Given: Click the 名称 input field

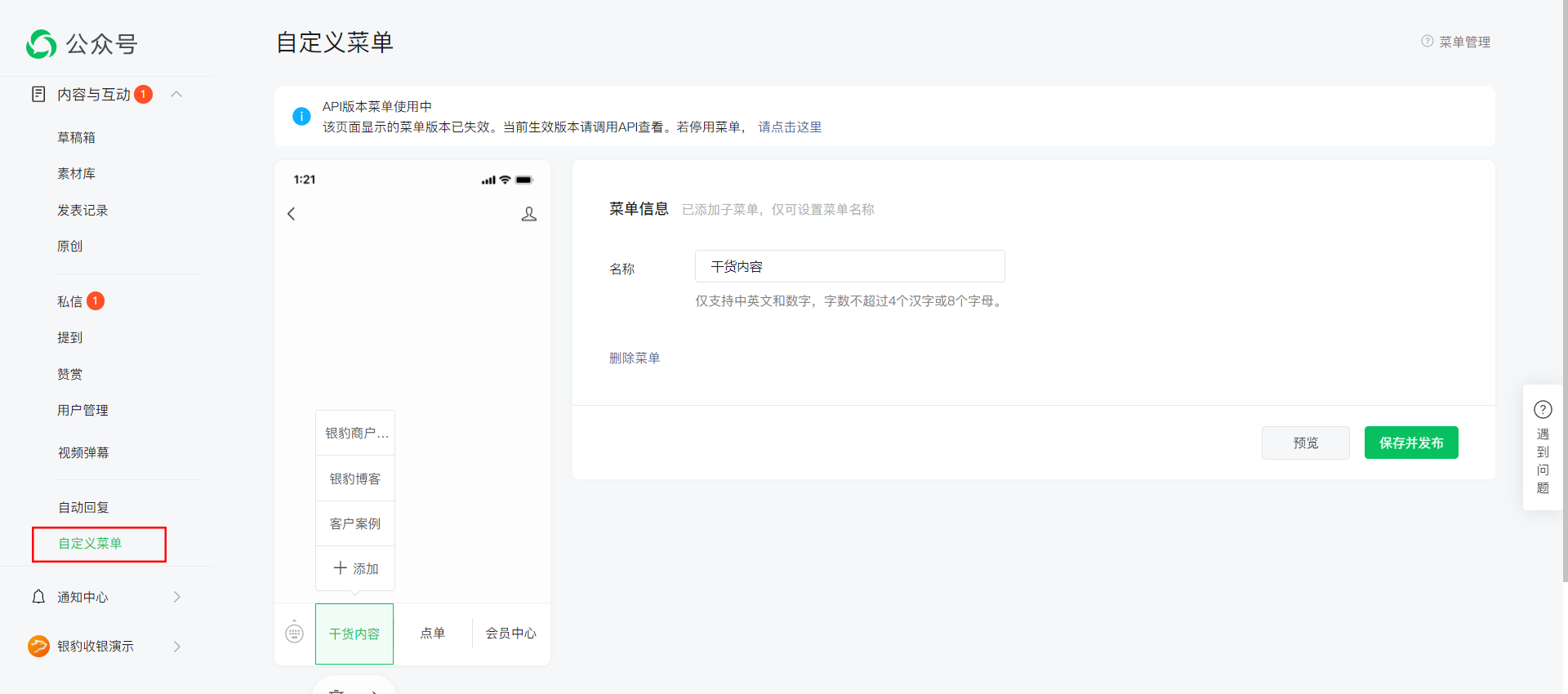Looking at the screenshot, I should (x=849, y=267).
